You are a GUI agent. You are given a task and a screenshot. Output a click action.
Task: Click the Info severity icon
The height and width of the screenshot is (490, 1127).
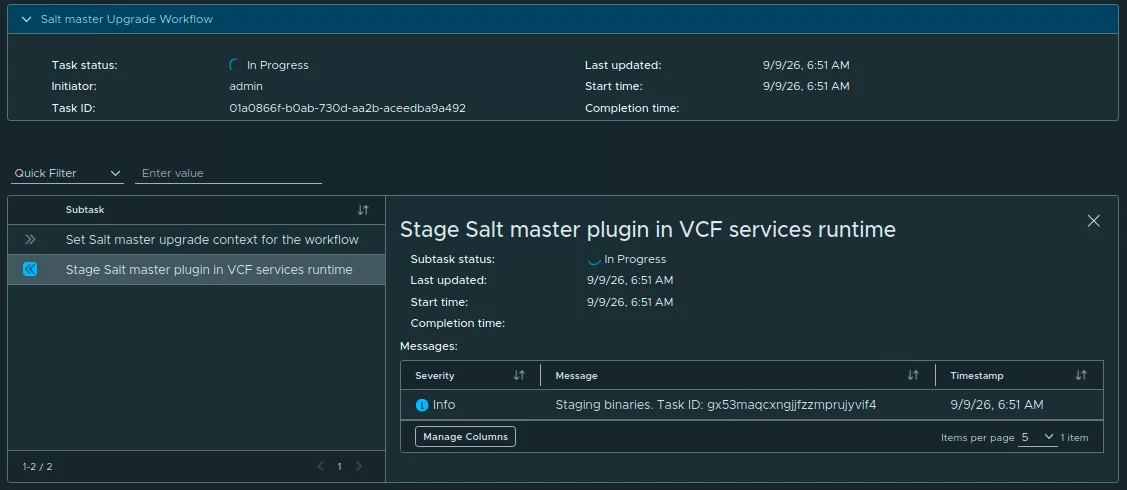tap(422, 405)
